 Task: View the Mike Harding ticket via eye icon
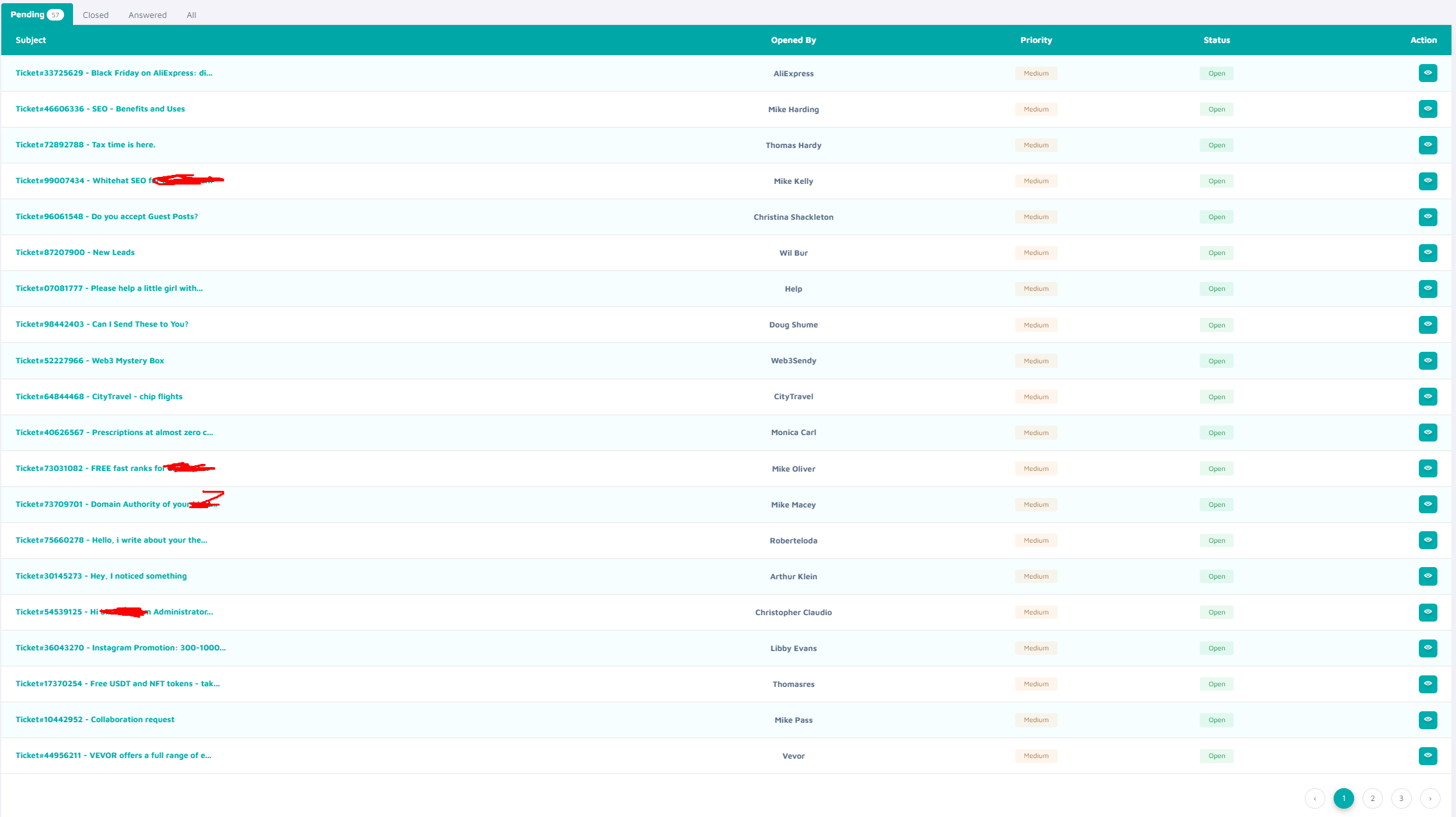pos(1427,109)
